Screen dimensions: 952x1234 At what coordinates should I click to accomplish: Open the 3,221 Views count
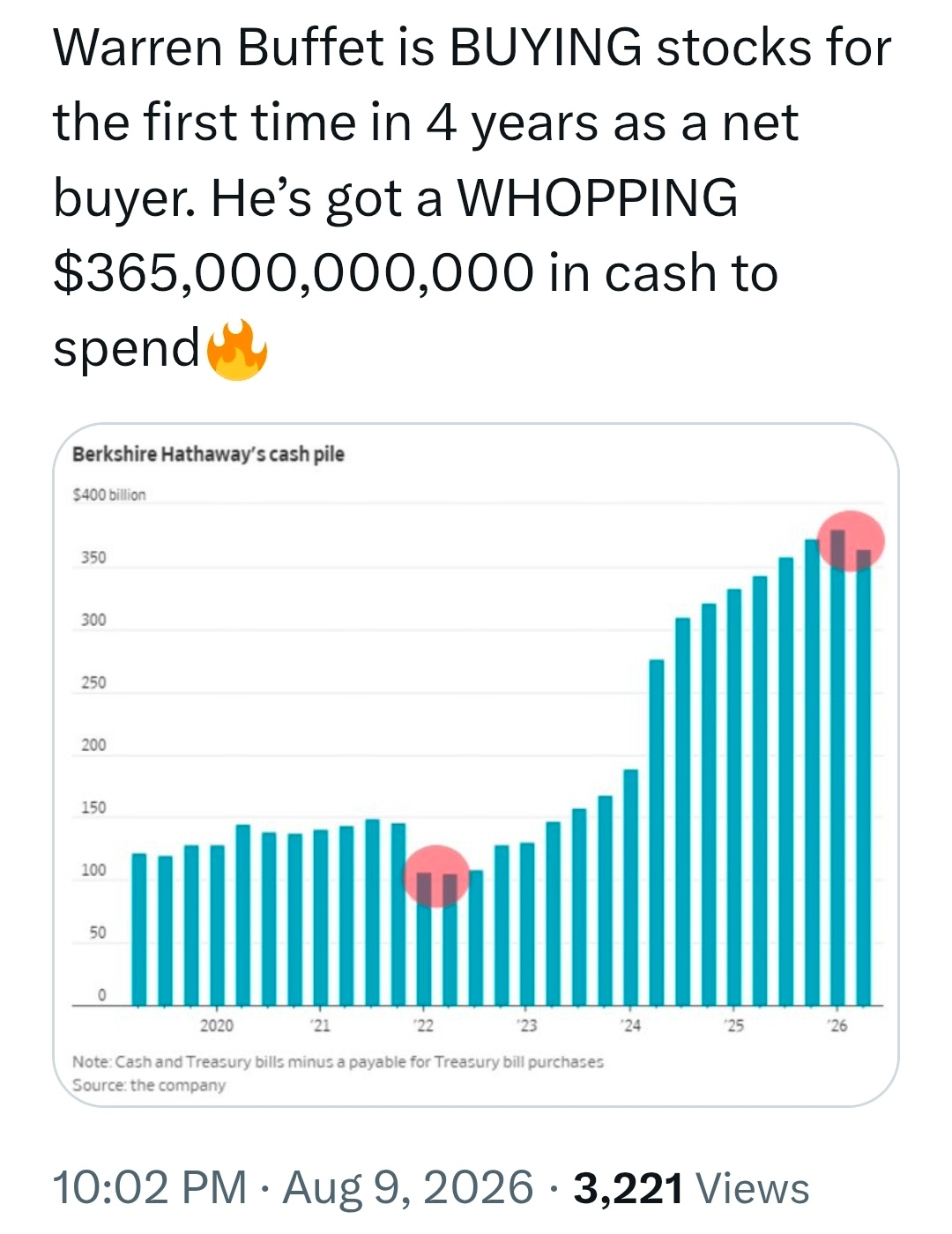point(691,1187)
